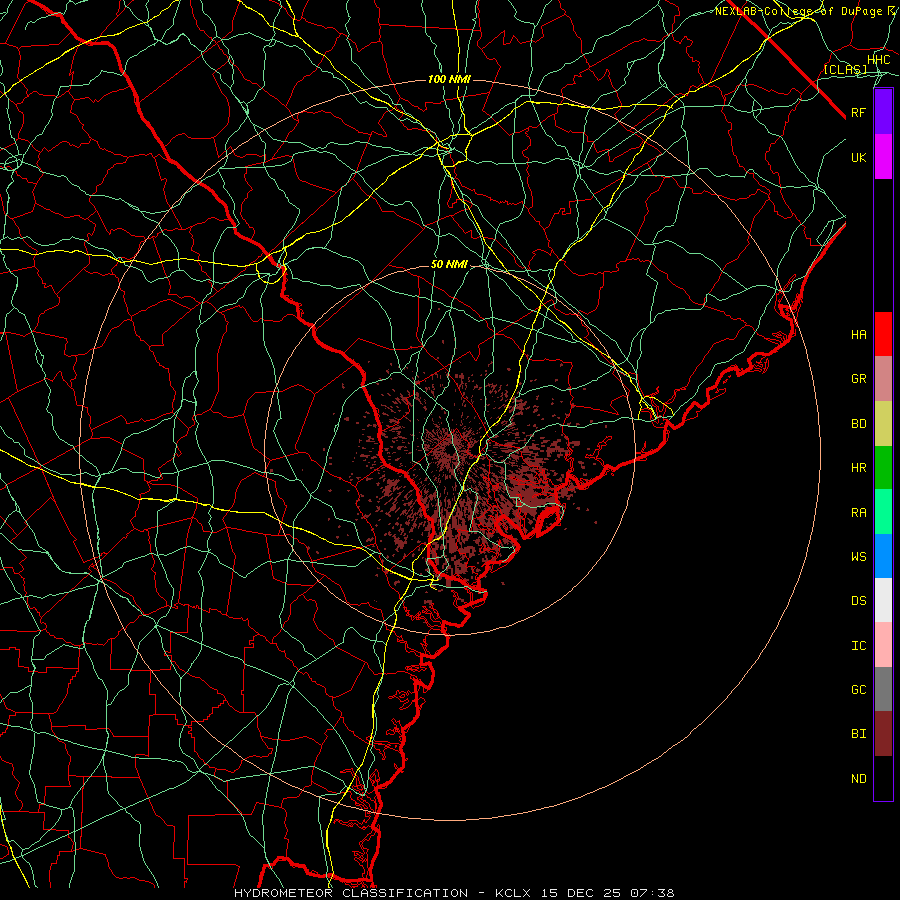Select the GR legend label
The height and width of the screenshot is (900, 900).
pos(859,379)
